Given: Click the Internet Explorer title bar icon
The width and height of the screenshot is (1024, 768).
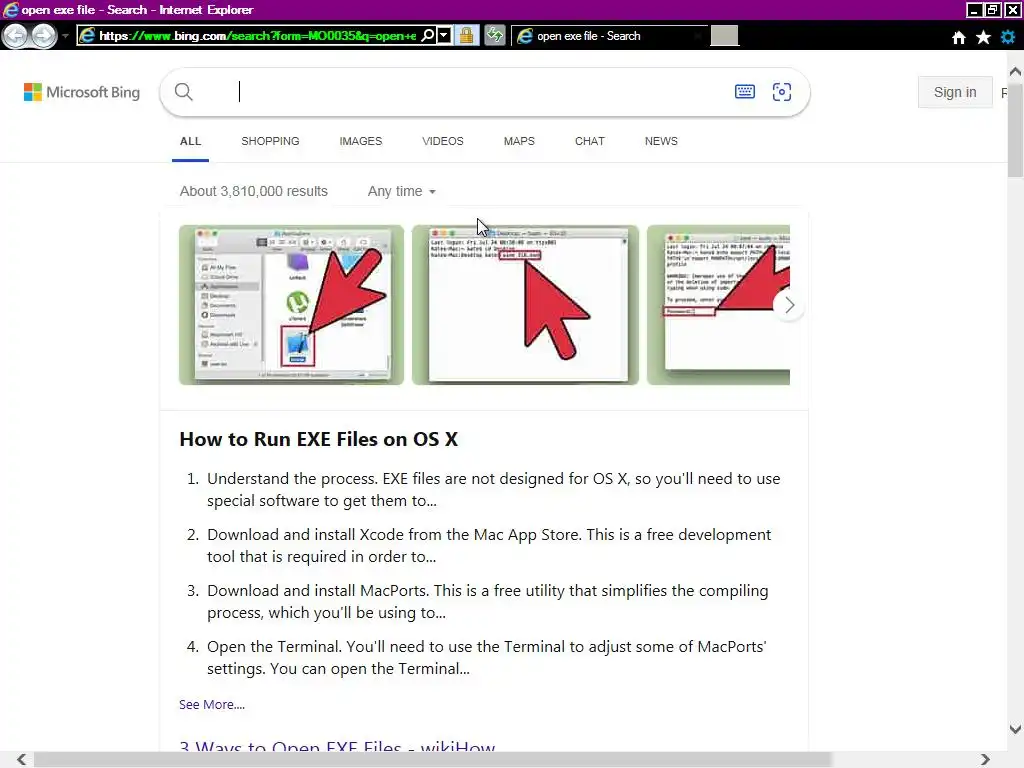Looking at the screenshot, I should point(10,10).
